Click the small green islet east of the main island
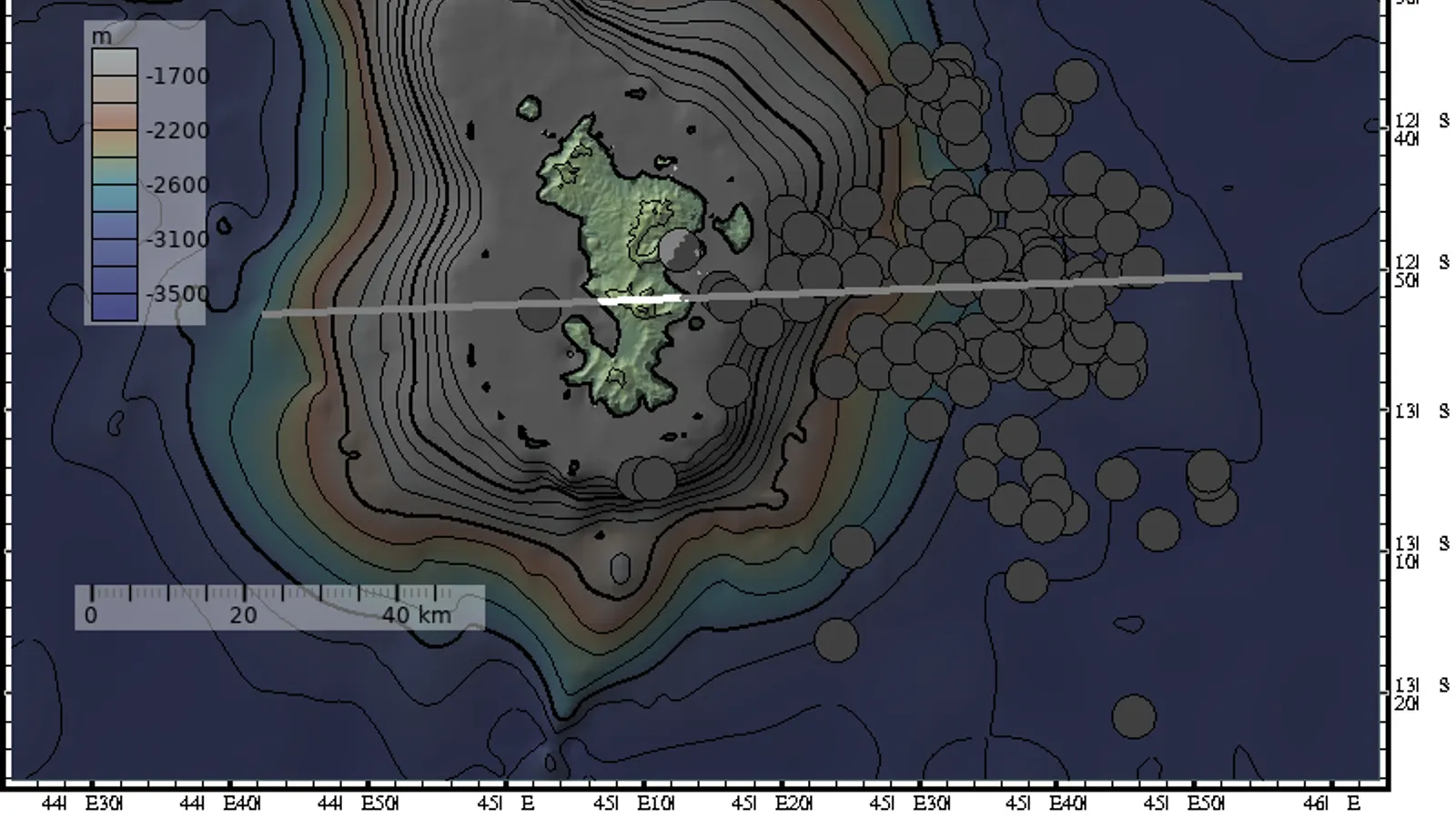The height and width of the screenshot is (819, 1456). [x=734, y=227]
